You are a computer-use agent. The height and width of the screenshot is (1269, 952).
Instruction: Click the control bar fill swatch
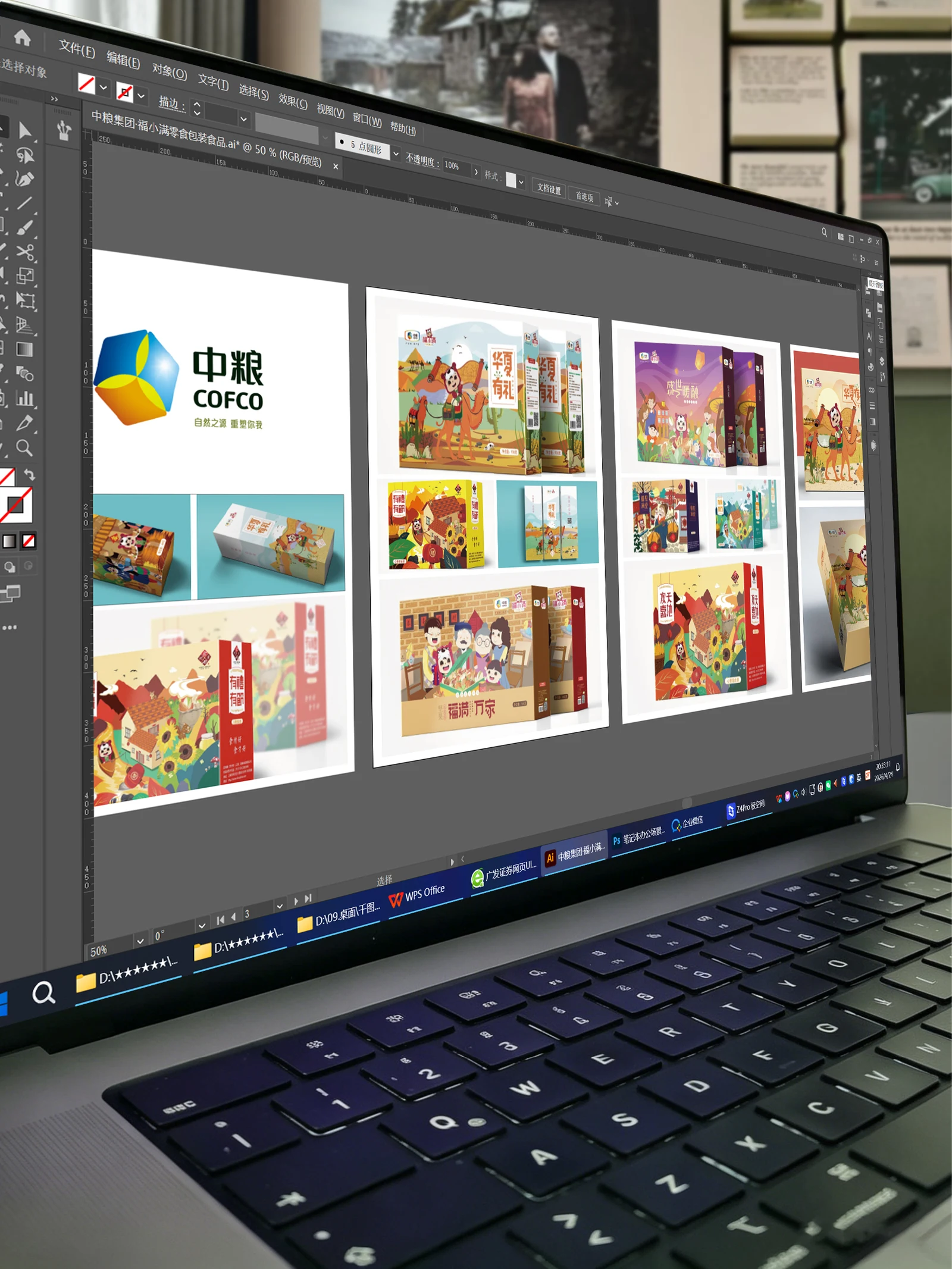click(87, 83)
